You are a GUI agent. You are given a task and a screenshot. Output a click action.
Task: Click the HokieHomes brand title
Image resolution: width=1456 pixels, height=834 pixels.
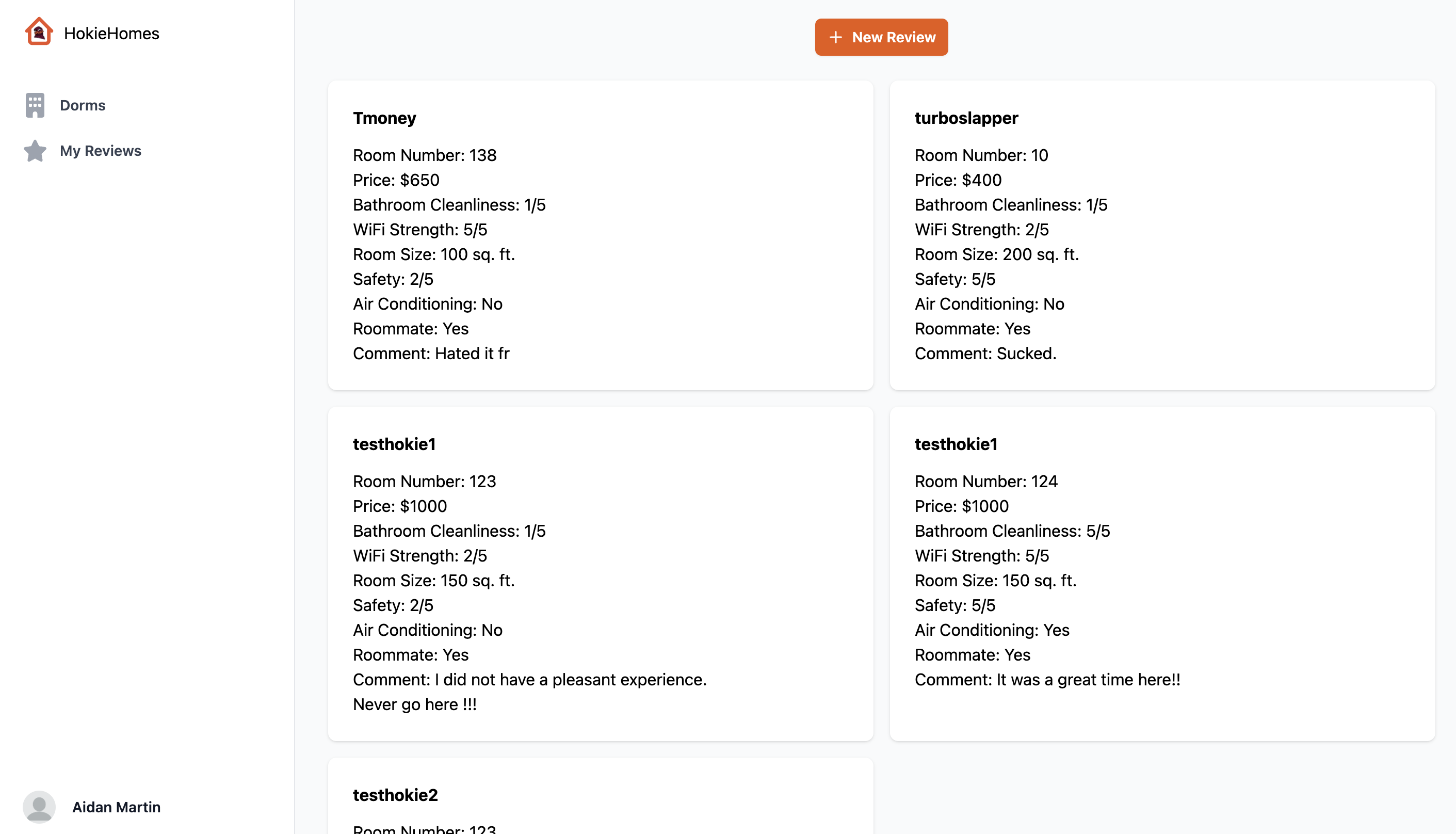click(x=111, y=33)
